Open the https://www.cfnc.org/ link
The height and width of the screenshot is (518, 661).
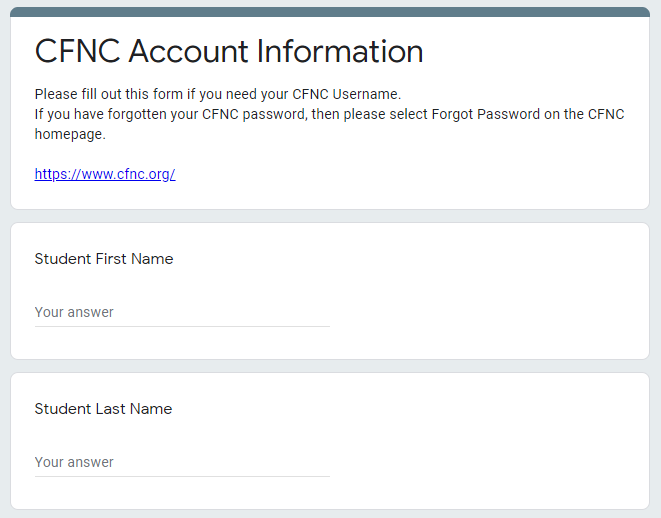105,174
